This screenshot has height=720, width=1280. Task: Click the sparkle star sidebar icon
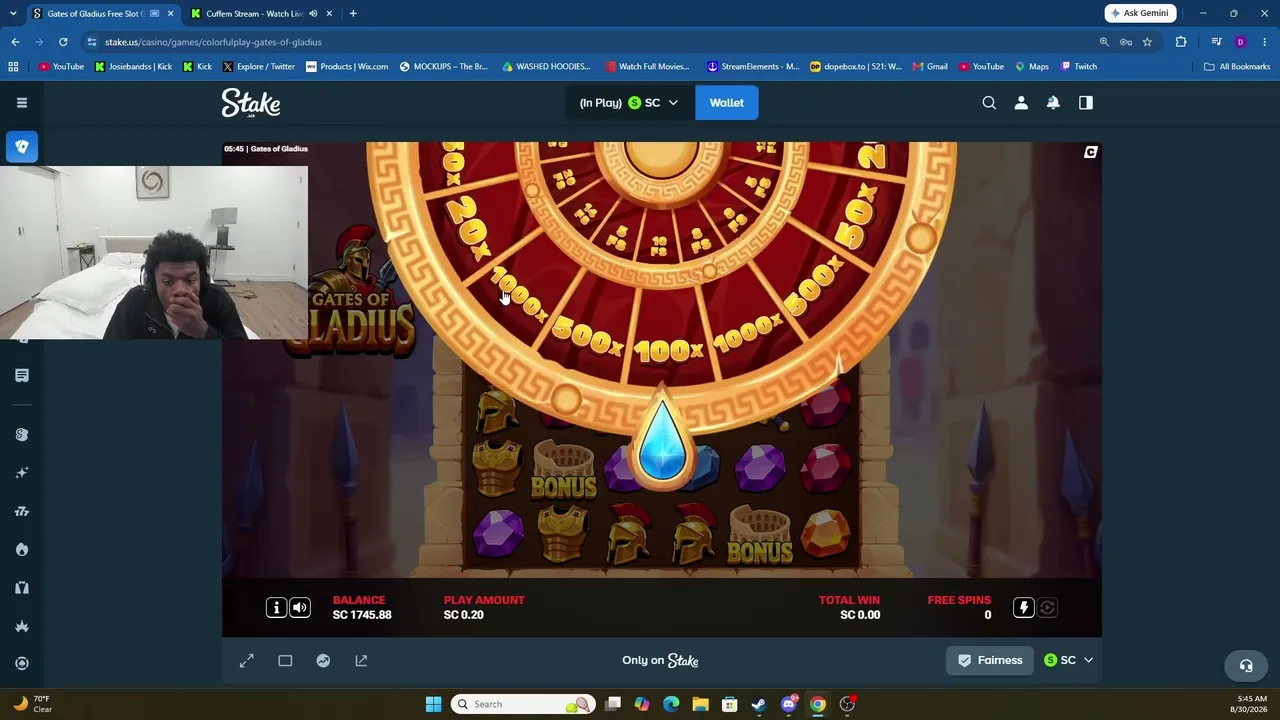pyautogui.click(x=21, y=472)
